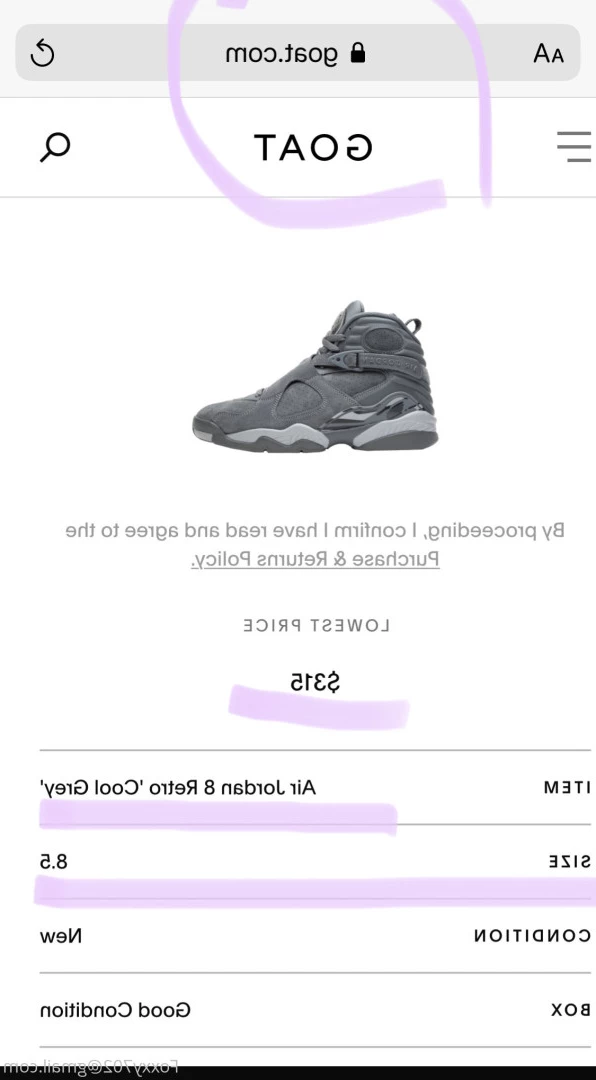Tap the Good Condition box value
596x1080 pixels.
point(115,1010)
